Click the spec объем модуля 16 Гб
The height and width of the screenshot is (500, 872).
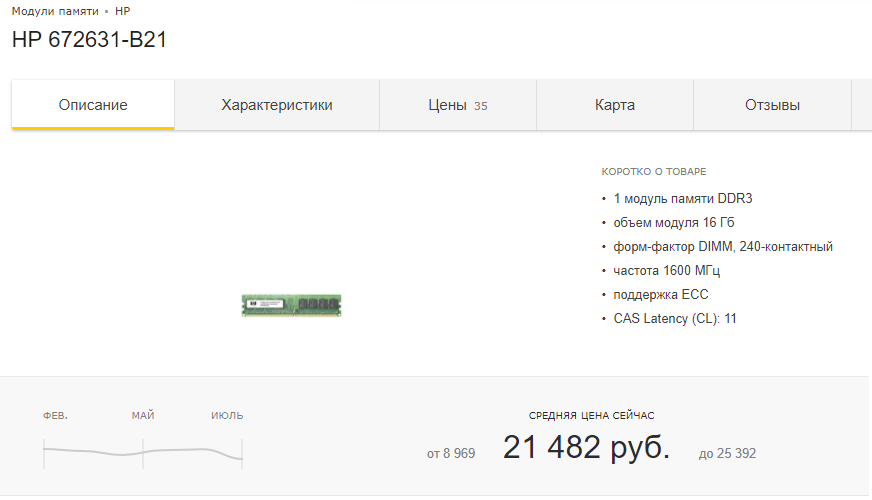point(673,222)
